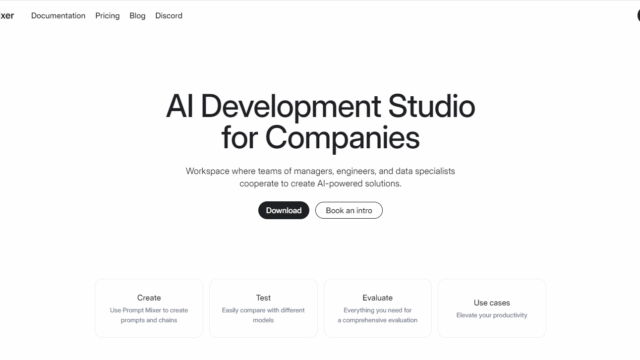
Task: Click the Book an intro button
Action: [x=349, y=210]
